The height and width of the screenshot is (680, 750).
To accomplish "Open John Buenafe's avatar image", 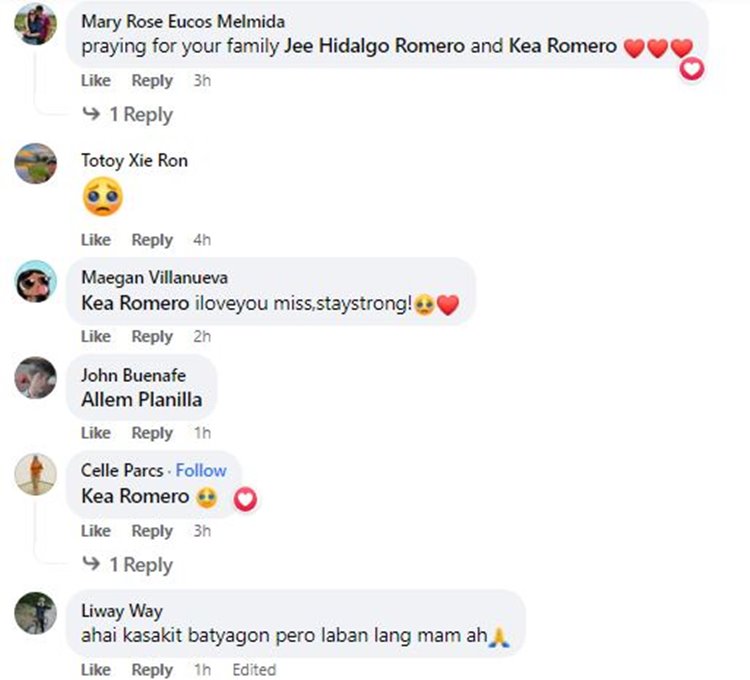I will pyautogui.click(x=35, y=378).
